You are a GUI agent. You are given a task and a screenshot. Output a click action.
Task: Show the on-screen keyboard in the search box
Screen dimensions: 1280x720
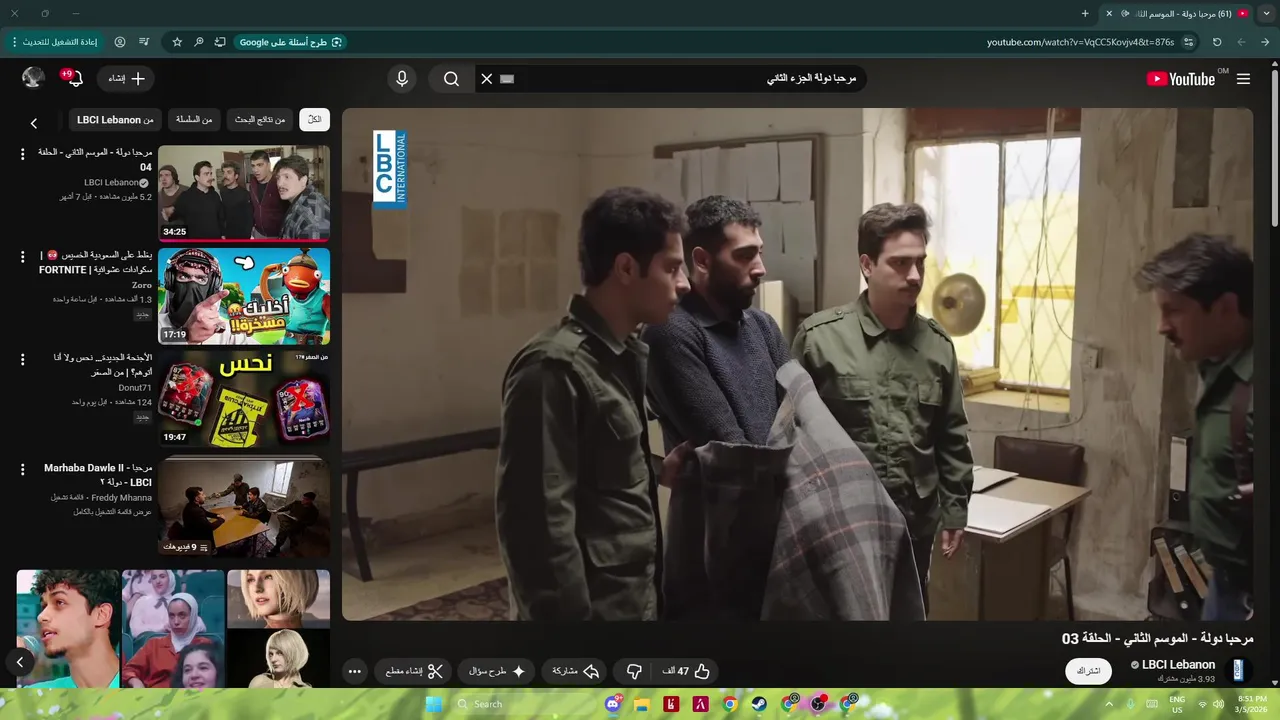tap(507, 79)
